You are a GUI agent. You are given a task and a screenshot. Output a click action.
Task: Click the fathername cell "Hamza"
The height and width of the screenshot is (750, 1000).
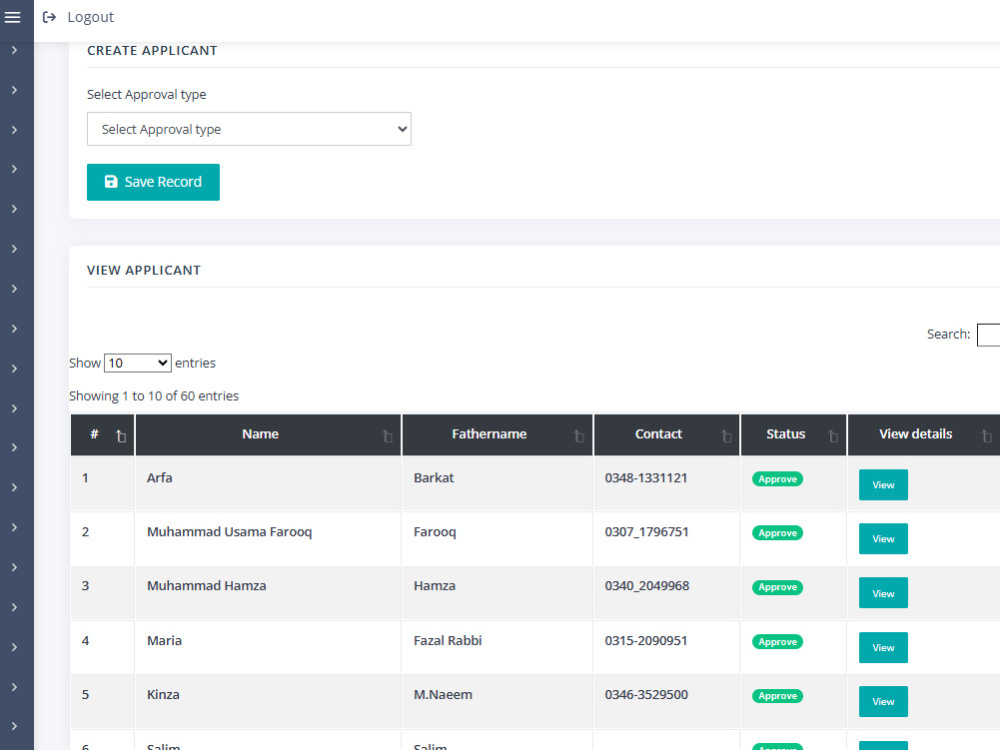(x=434, y=586)
